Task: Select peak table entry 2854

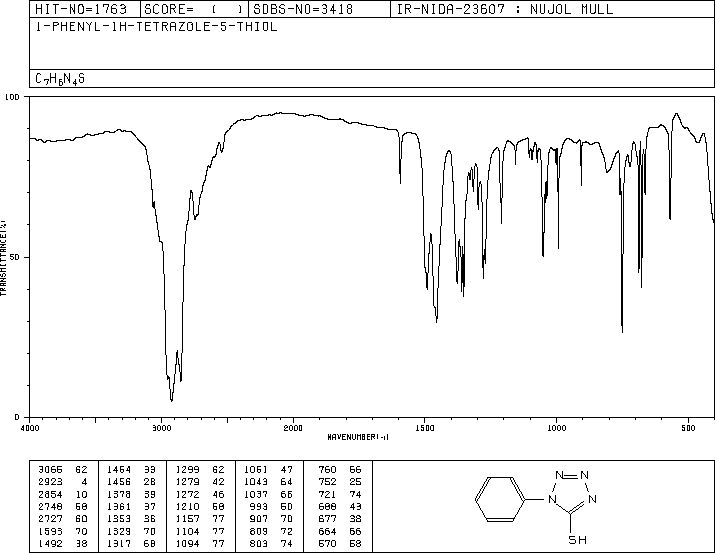Action: pos(50,494)
